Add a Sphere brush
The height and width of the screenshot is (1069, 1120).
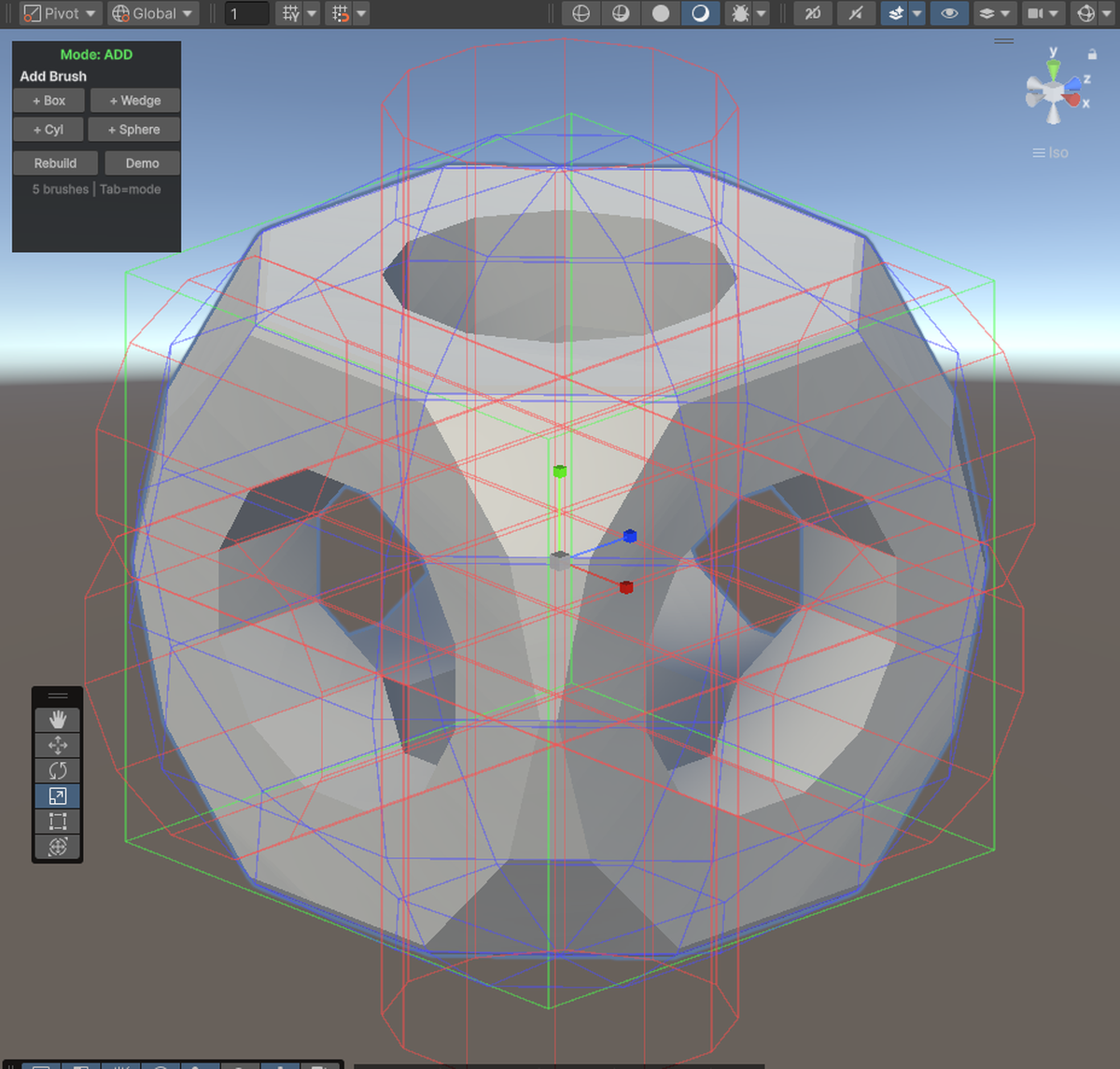tap(133, 129)
